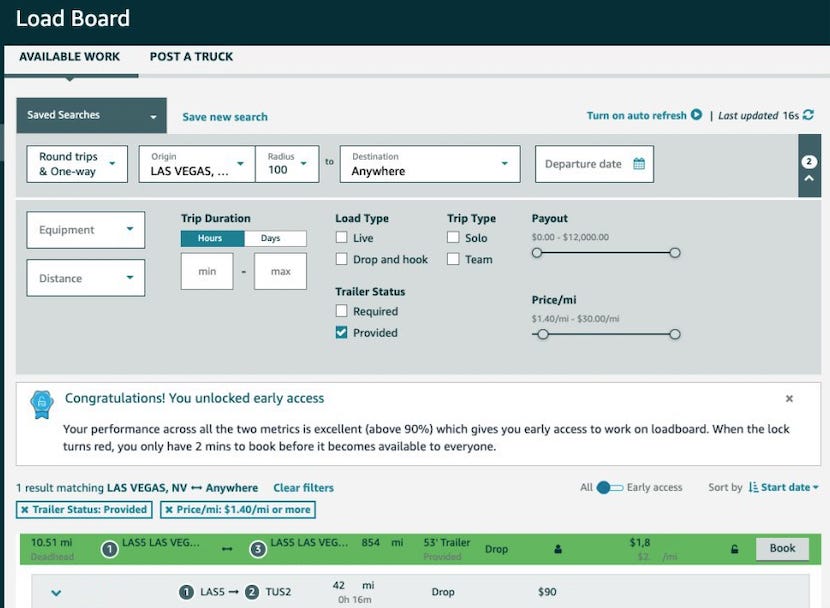Click the Last updated 16s text
This screenshot has width=830, height=608.
click(x=759, y=115)
